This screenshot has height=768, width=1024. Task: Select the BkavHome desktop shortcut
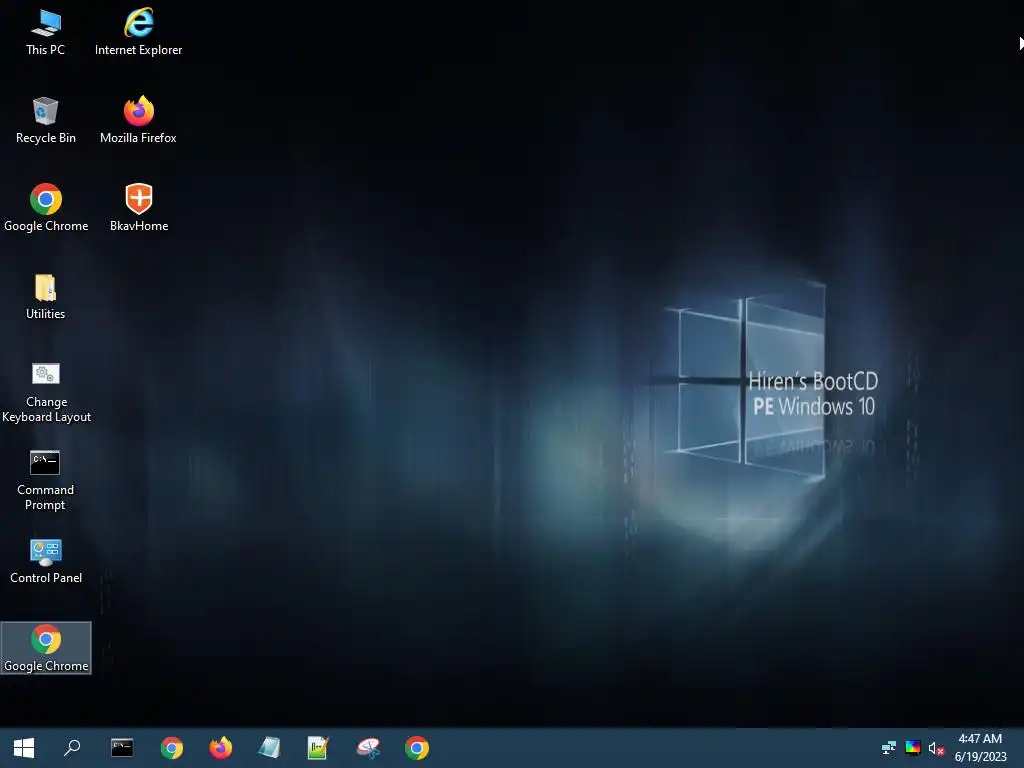click(x=139, y=208)
